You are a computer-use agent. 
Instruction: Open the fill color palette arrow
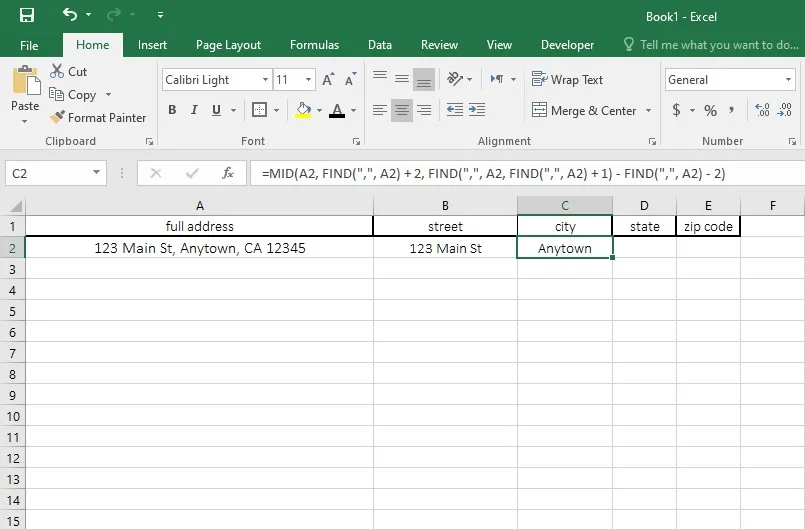coord(319,110)
